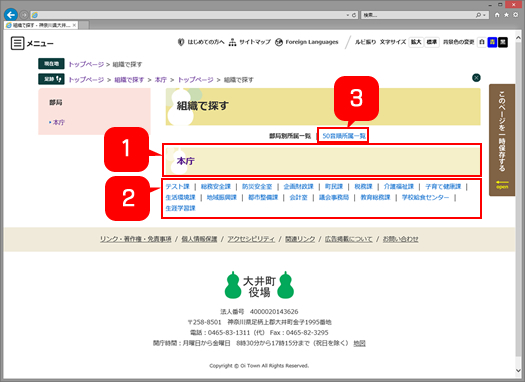
Task: Open the 広告掲載について footer link
Action: (349, 239)
